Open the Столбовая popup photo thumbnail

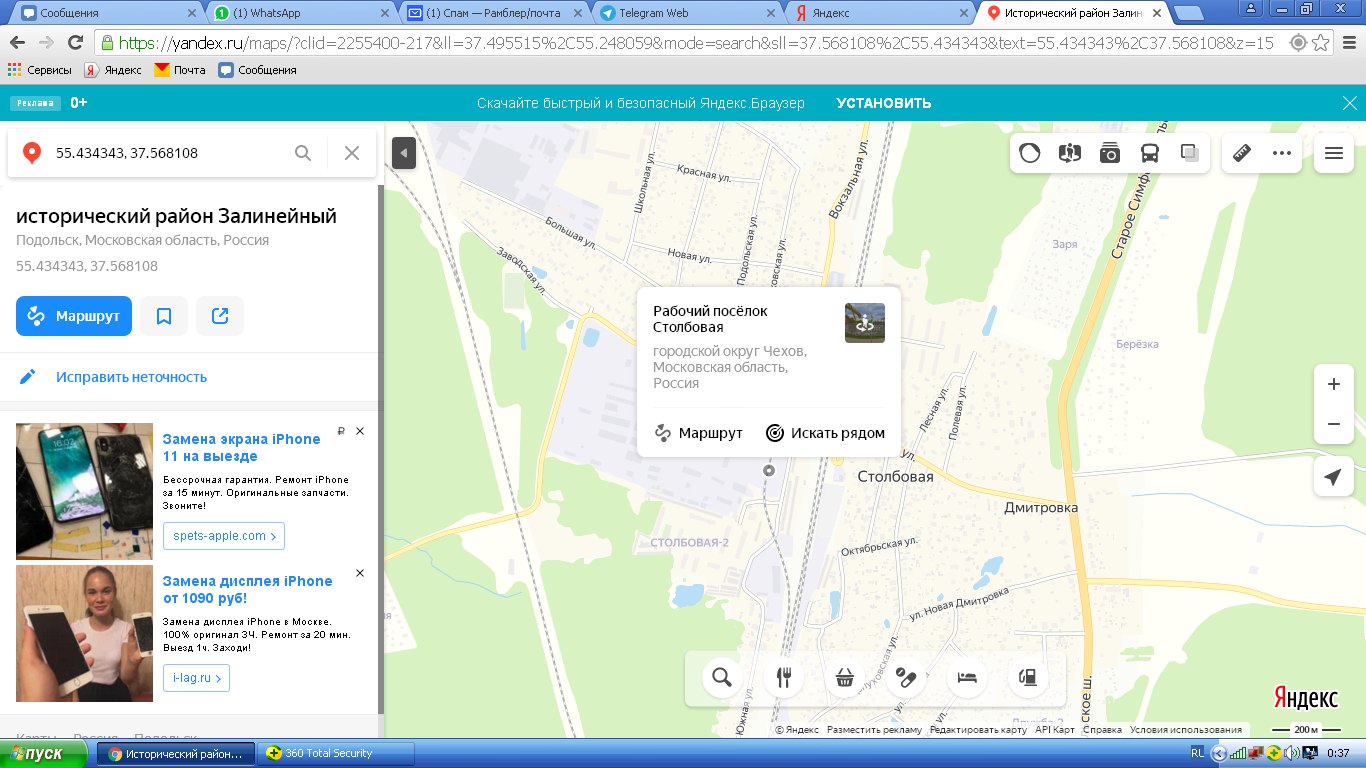(865, 323)
